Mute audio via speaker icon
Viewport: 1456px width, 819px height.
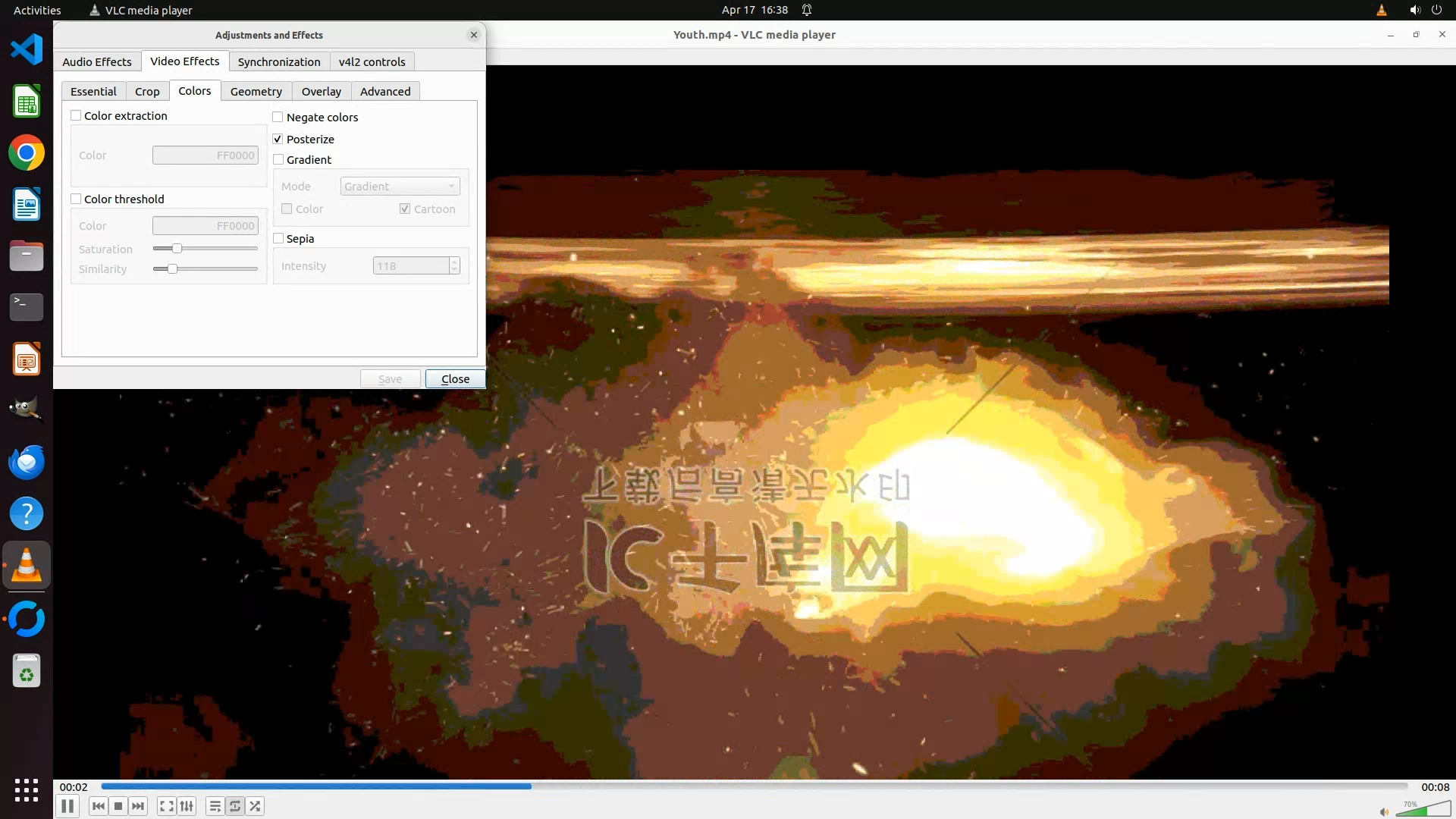(1384, 811)
